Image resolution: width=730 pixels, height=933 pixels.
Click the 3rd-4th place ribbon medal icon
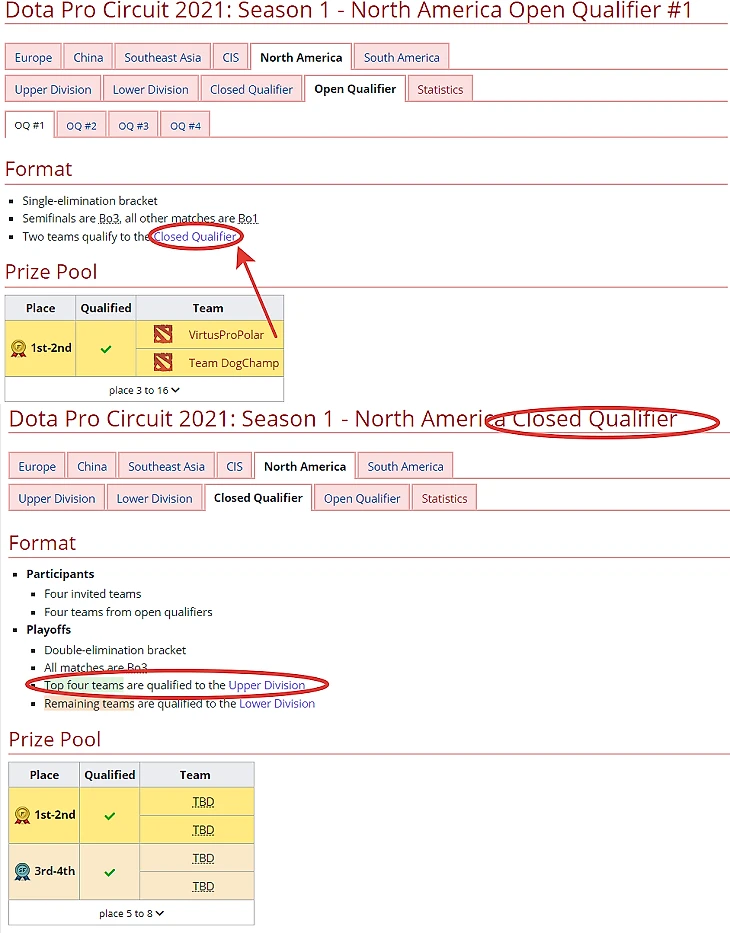[x=23, y=871]
